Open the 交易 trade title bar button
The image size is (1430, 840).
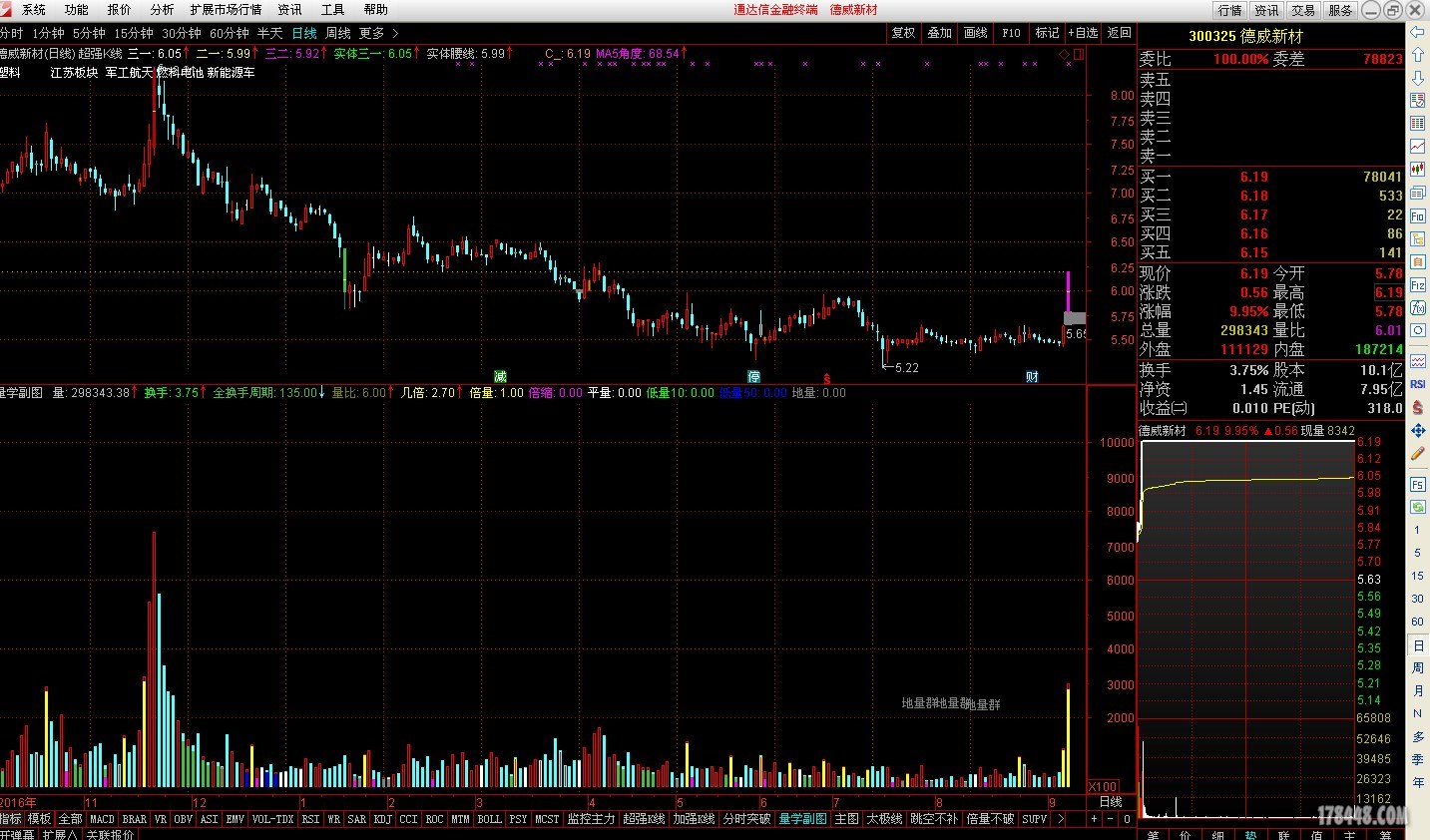[1303, 10]
